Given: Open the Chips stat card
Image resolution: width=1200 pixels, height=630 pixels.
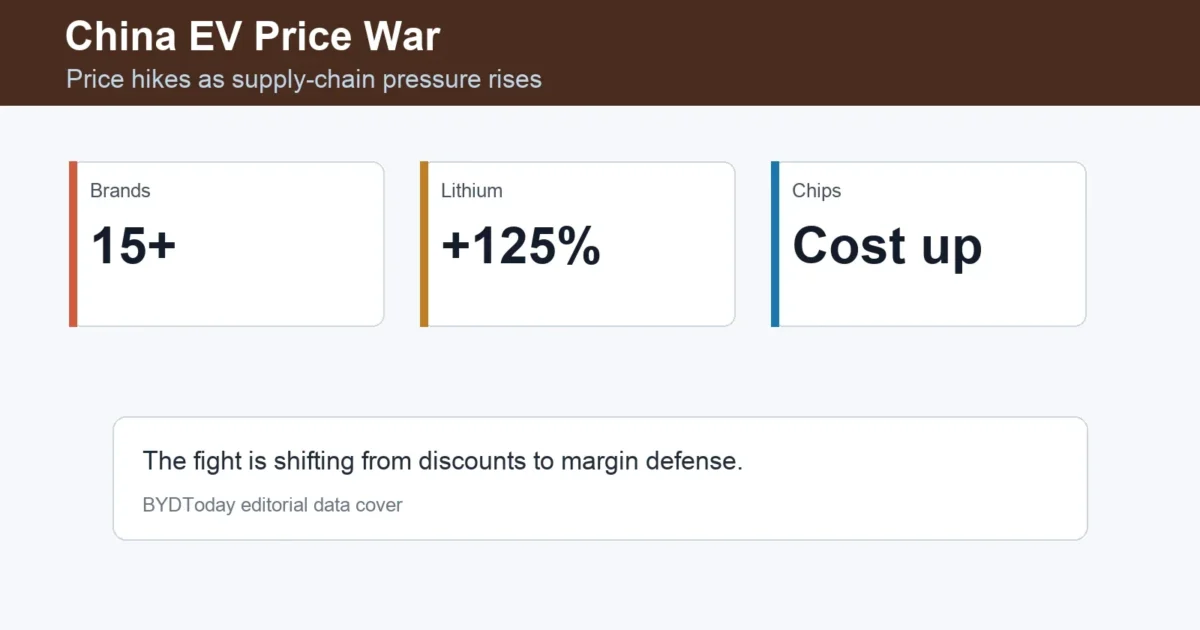Looking at the screenshot, I should point(929,244).
